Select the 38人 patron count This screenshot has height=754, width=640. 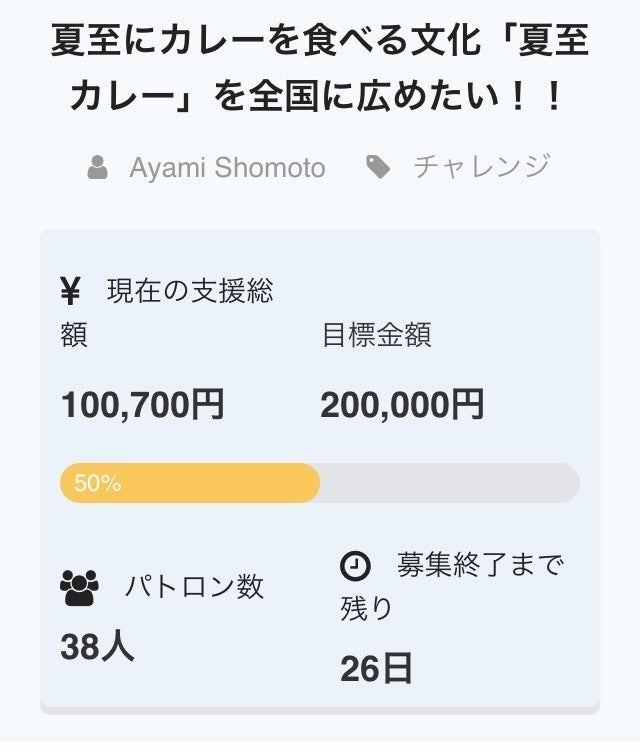click(97, 647)
